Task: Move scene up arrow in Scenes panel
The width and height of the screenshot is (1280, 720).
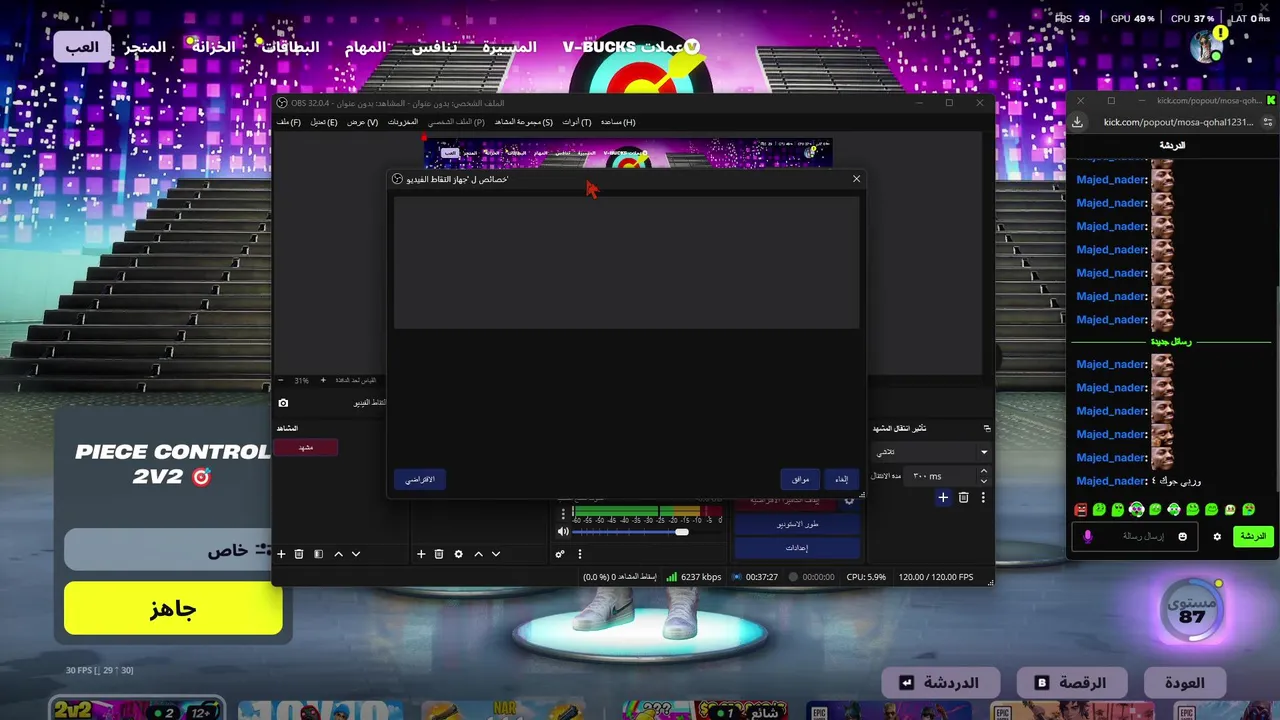Action: click(x=338, y=554)
